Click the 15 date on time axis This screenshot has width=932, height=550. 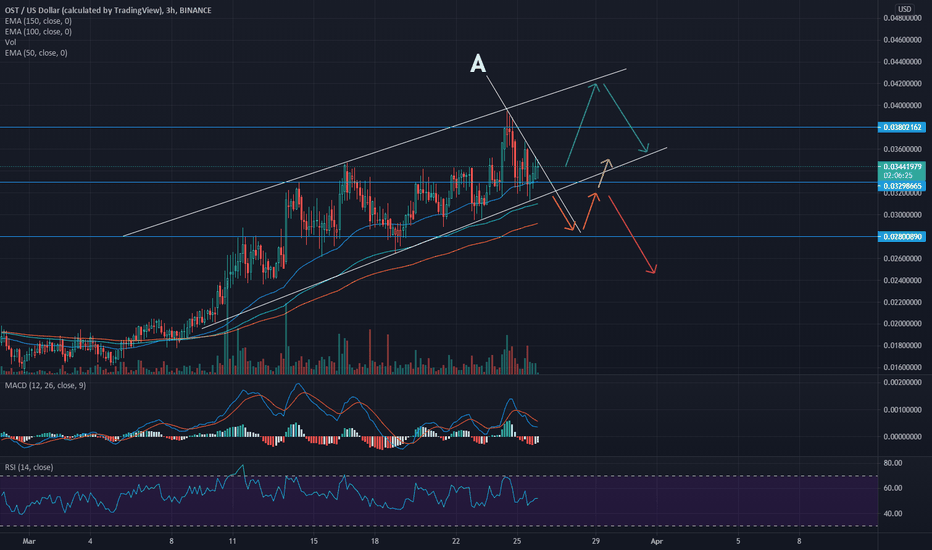pyautogui.click(x=314, y=541)
